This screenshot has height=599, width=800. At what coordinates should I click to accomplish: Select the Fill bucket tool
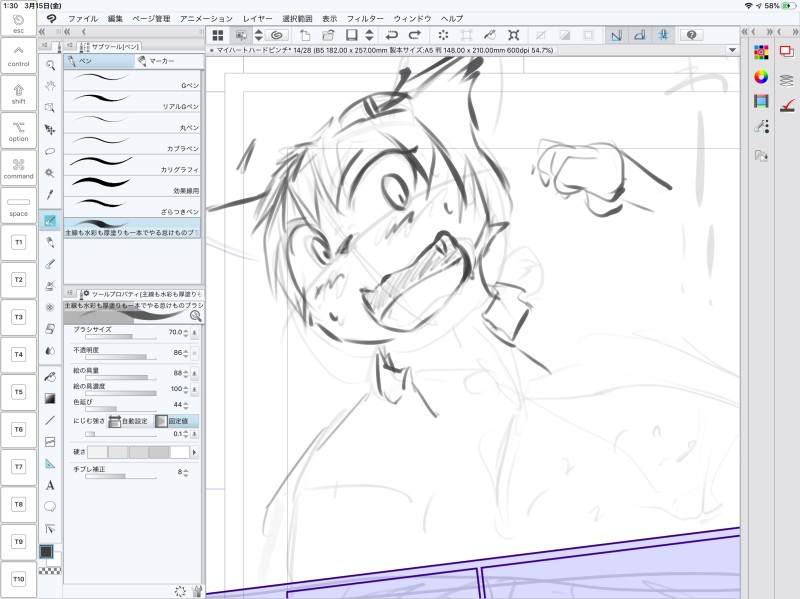coord(50,377)
